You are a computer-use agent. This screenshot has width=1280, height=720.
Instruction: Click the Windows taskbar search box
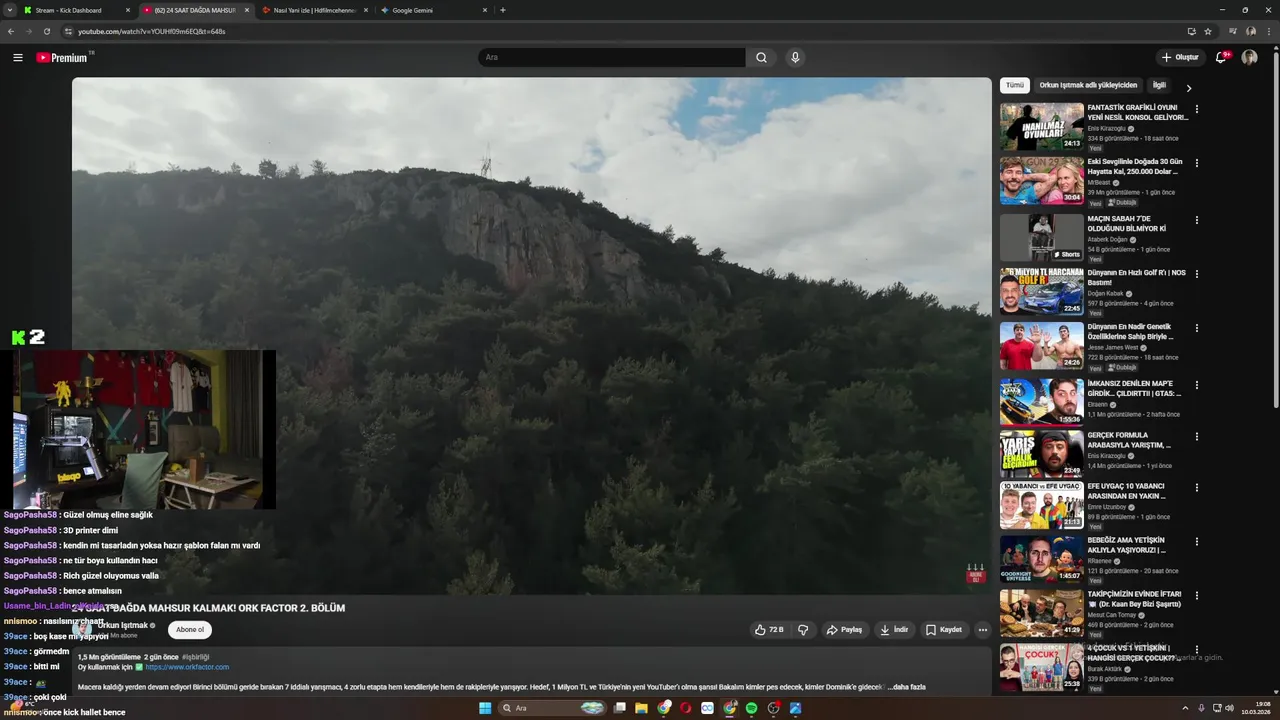(553, 708)
